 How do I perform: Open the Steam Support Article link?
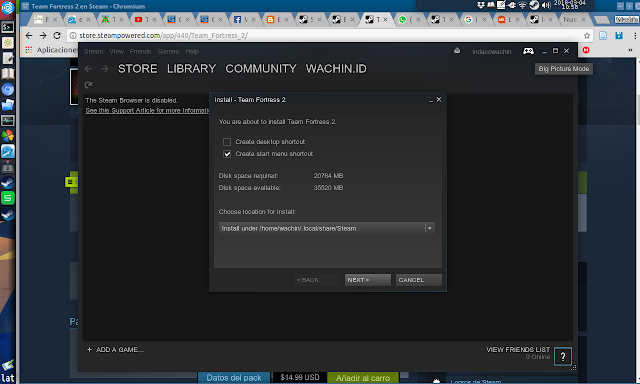pyautogui.click(x=147, y=111)
